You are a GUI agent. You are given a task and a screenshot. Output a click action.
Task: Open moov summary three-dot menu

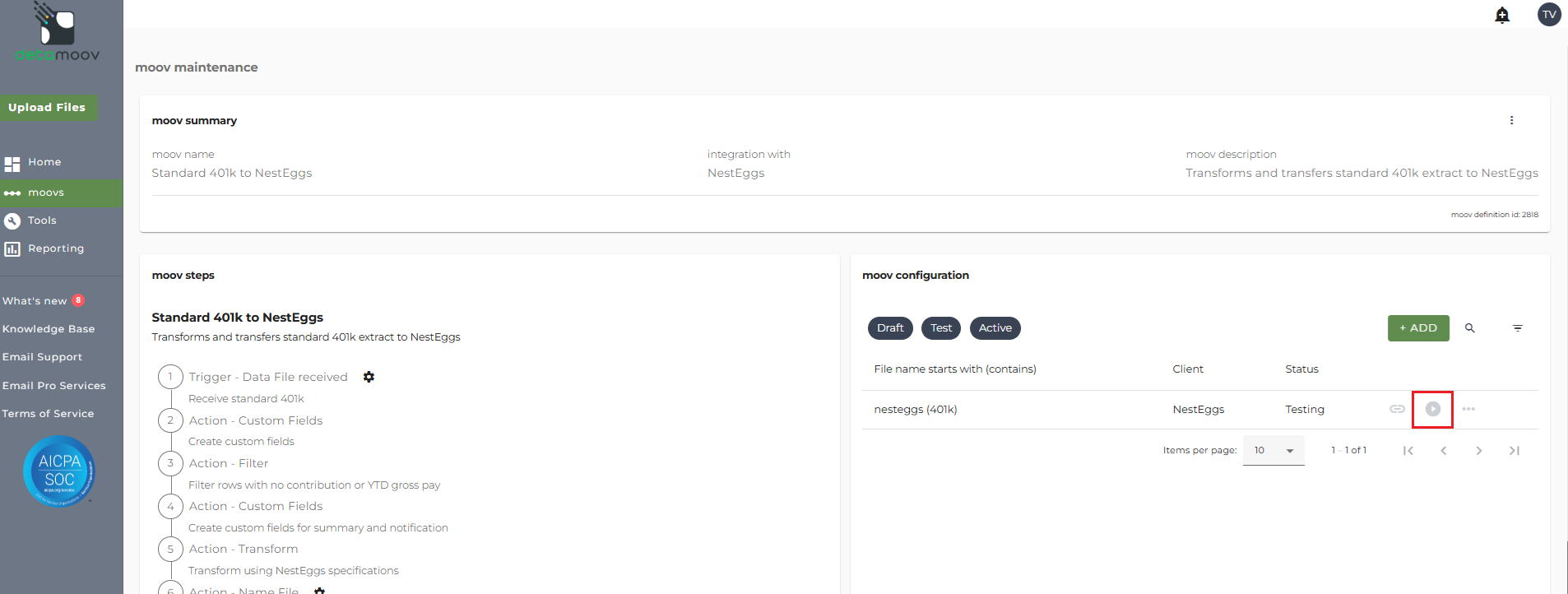tap(1511, 120)
